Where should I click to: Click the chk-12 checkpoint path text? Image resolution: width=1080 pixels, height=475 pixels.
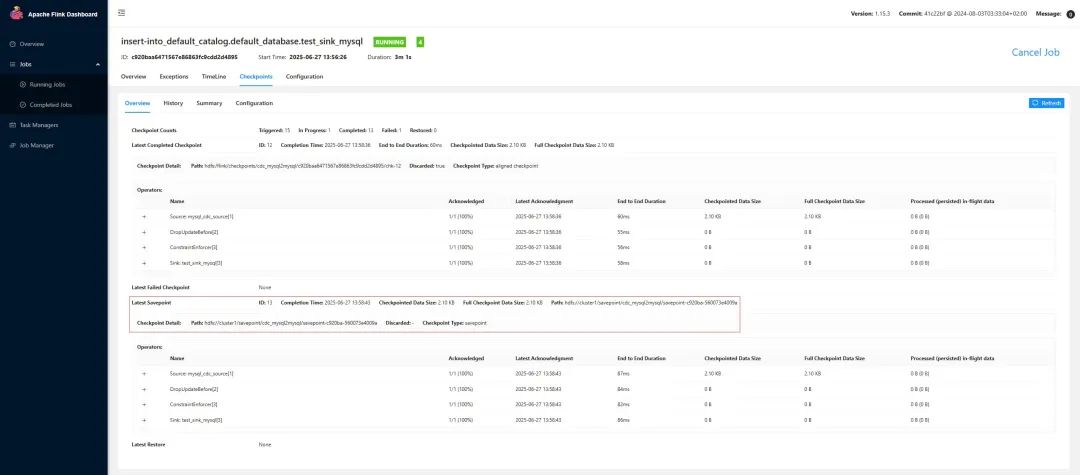coord(303,167)
